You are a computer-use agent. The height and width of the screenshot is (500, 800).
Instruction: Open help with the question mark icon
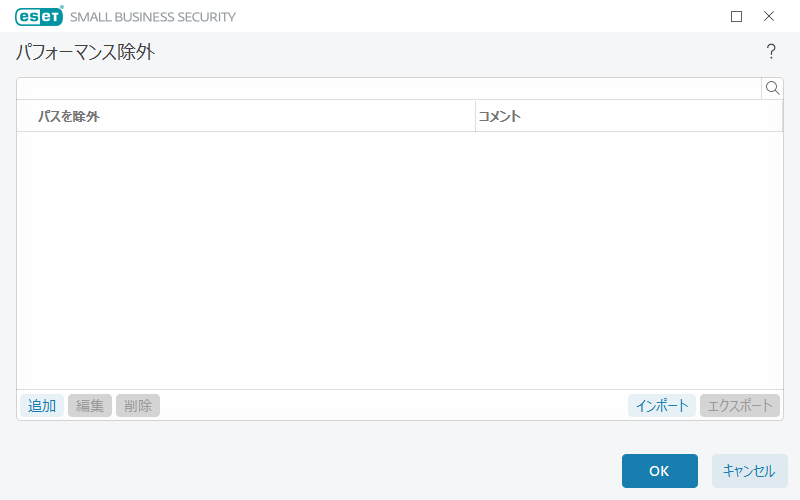771,52
